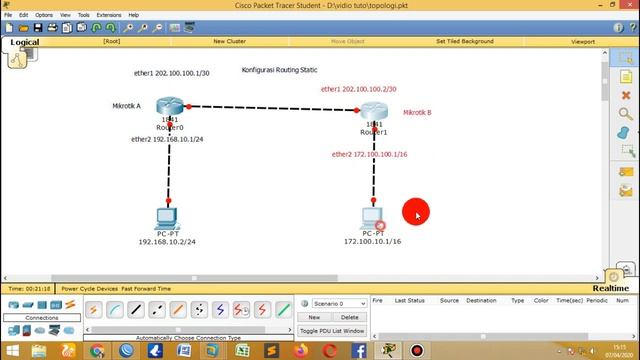This screenshot has width=640, height=360.
Task: Zoom out of the workspace
Action: point(158,28)
